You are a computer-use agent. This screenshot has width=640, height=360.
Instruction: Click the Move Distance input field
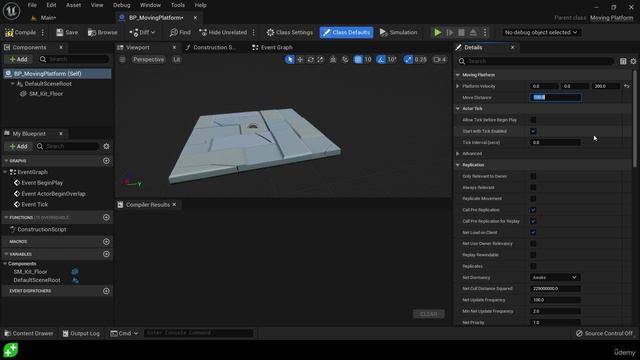[555, 97]
